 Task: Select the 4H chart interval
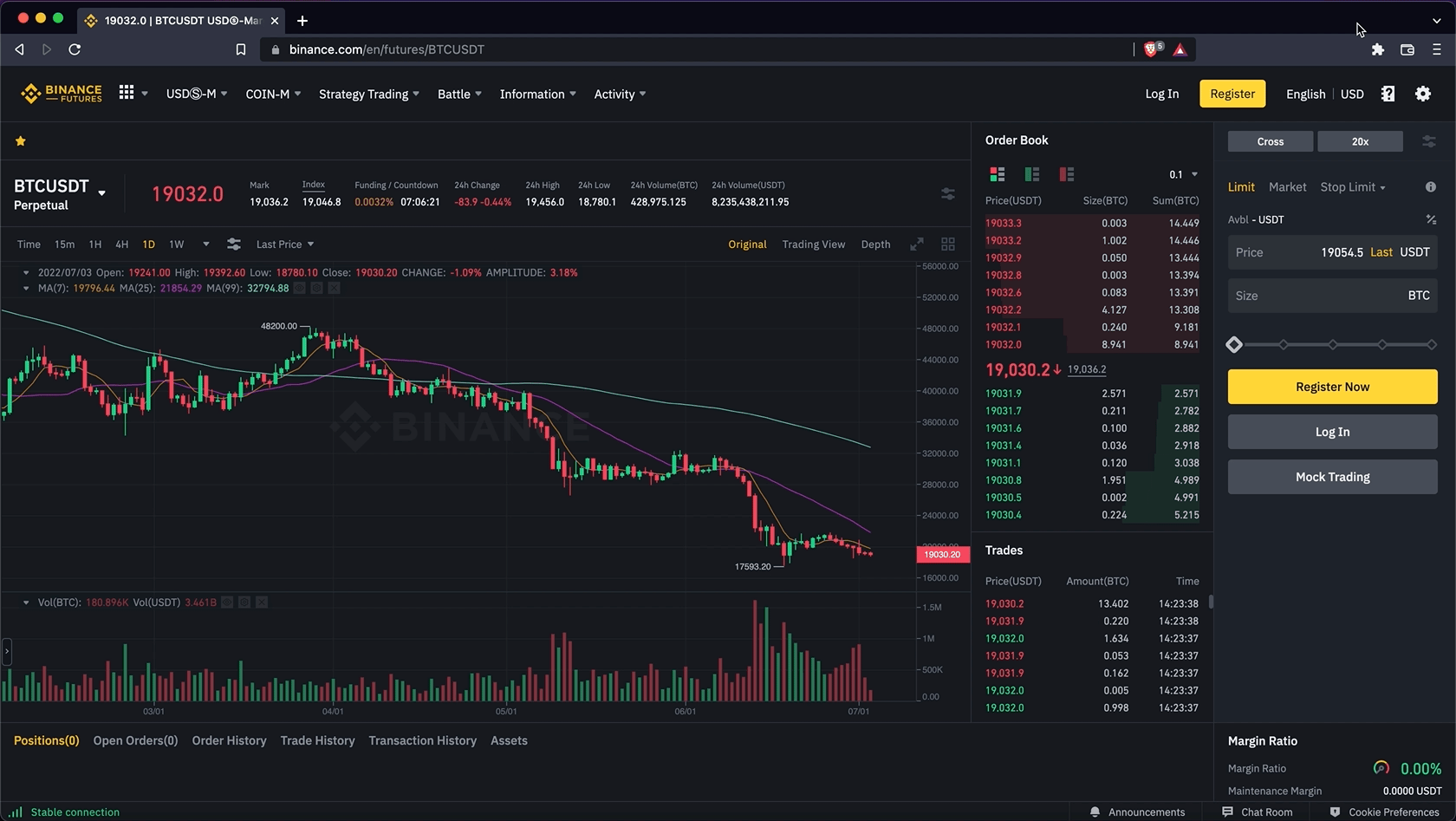(x=121, y=244)
